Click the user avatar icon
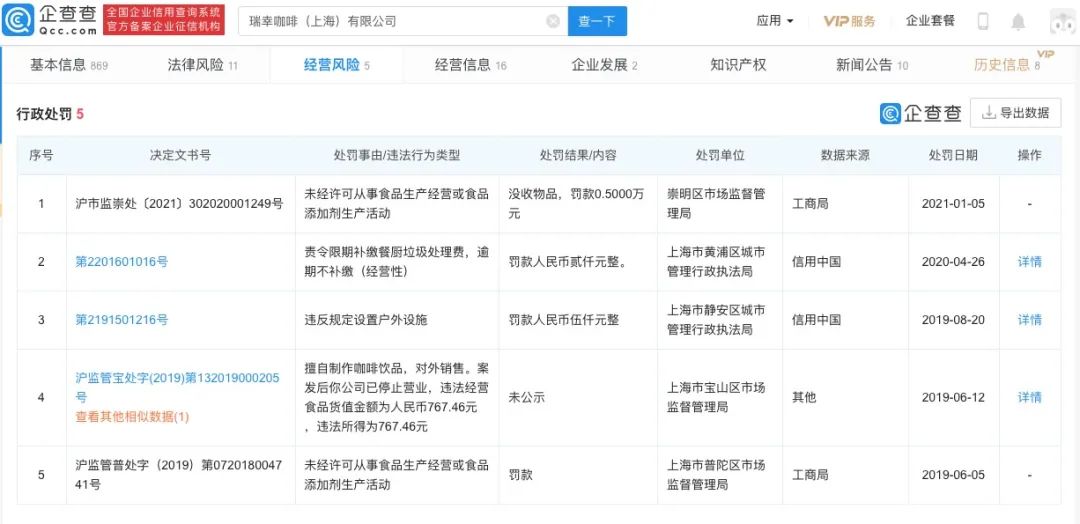 (x=1064, y=22)
